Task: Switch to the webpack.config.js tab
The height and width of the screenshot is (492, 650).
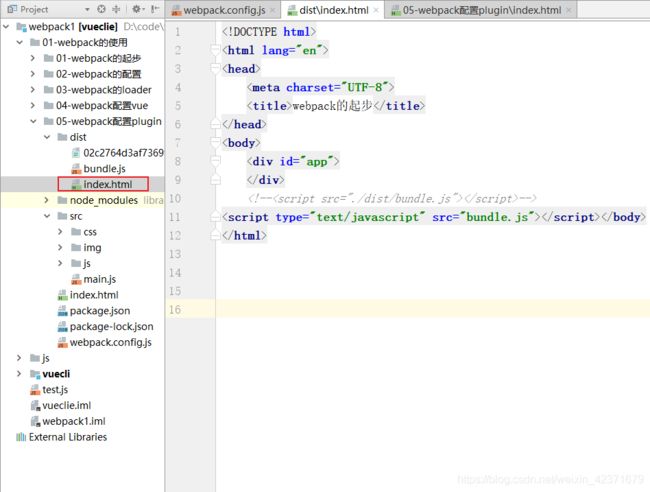Action: point(222,11)
